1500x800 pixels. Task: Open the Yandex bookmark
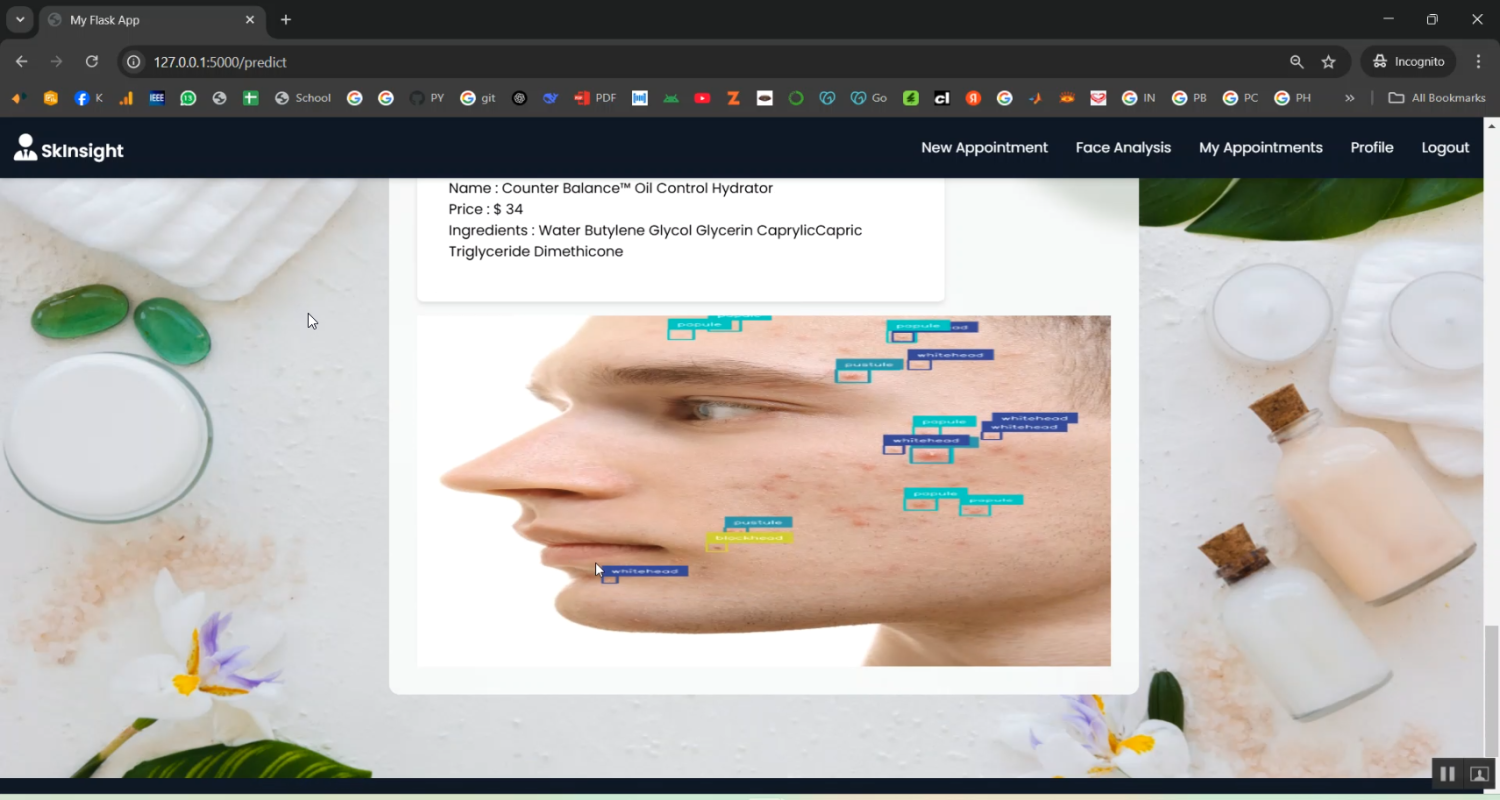pos(973,98)
